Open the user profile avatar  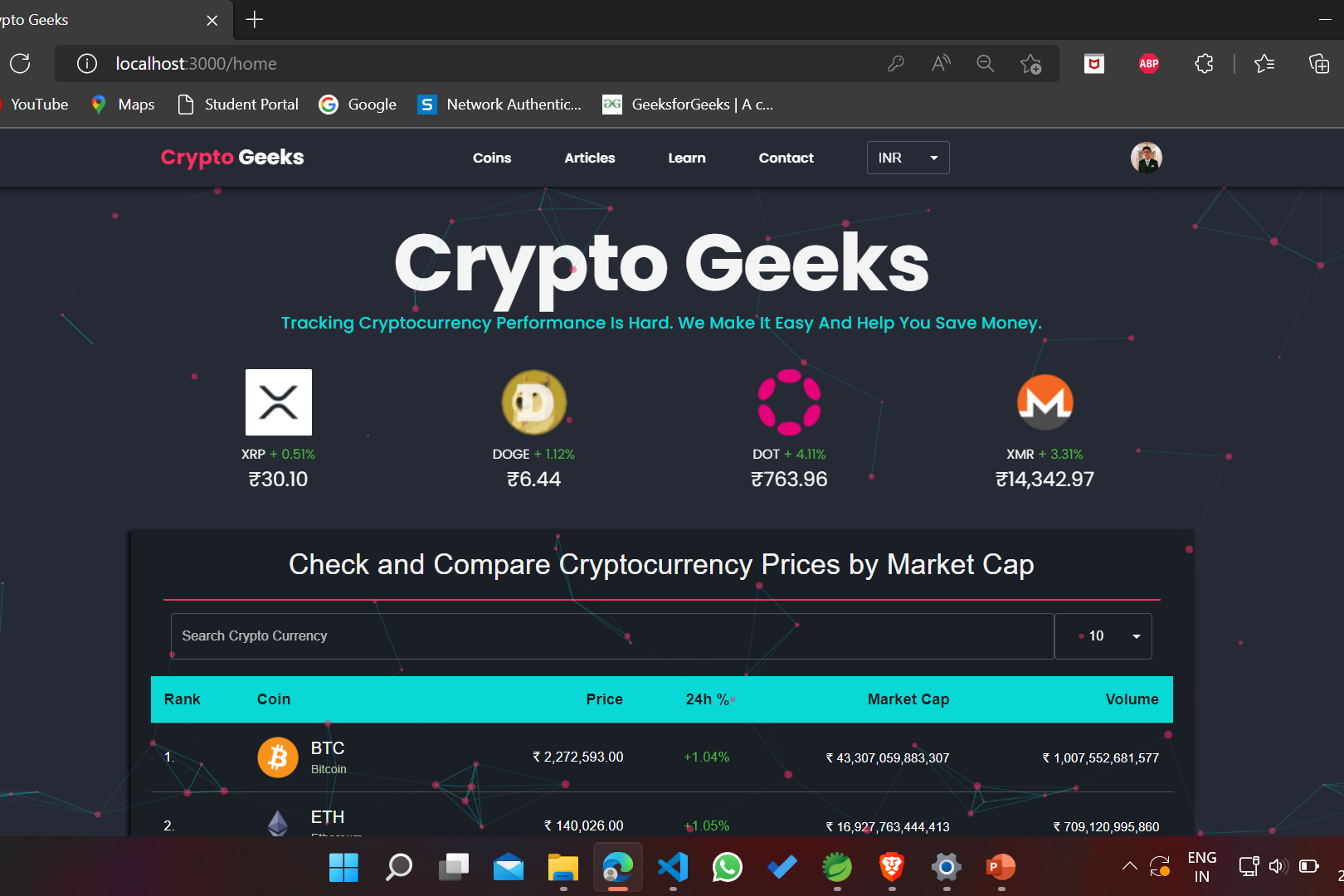tap(1147, 158)
